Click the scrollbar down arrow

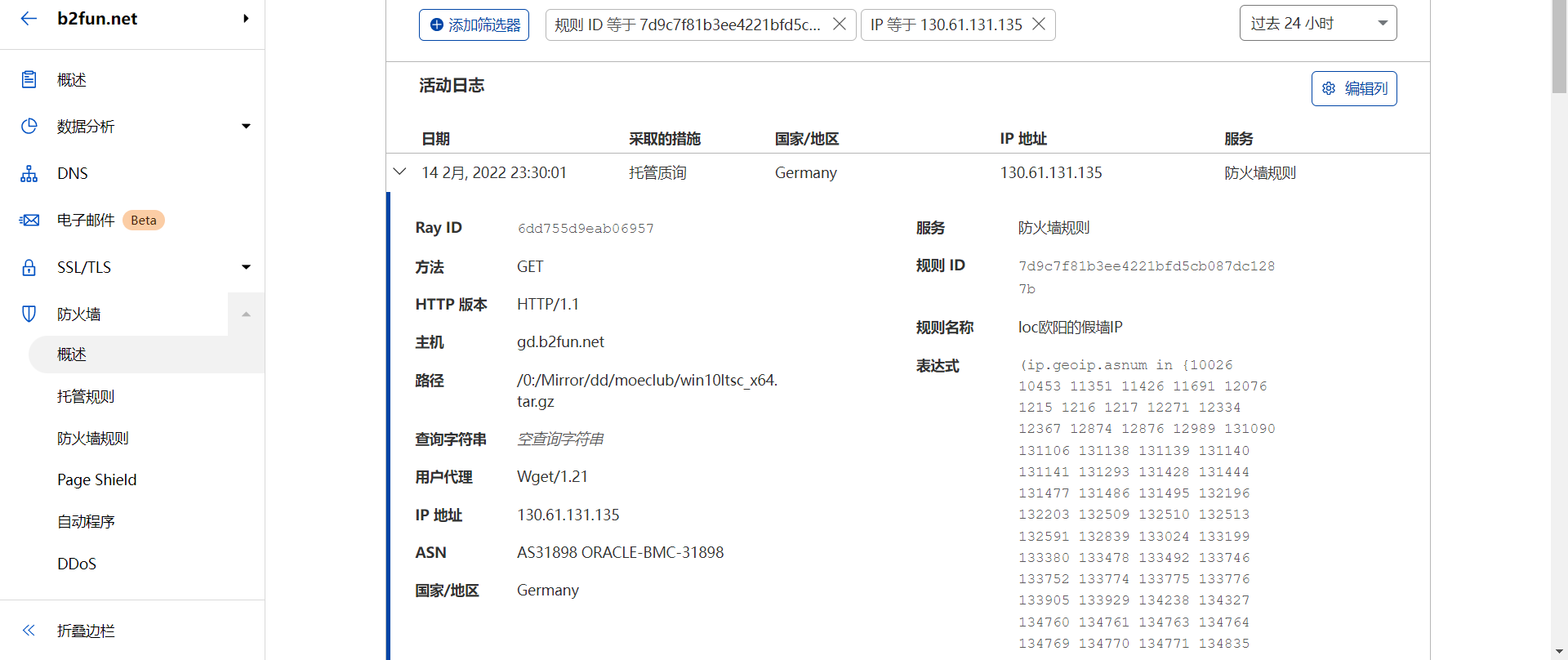(x=1560, y=651)
